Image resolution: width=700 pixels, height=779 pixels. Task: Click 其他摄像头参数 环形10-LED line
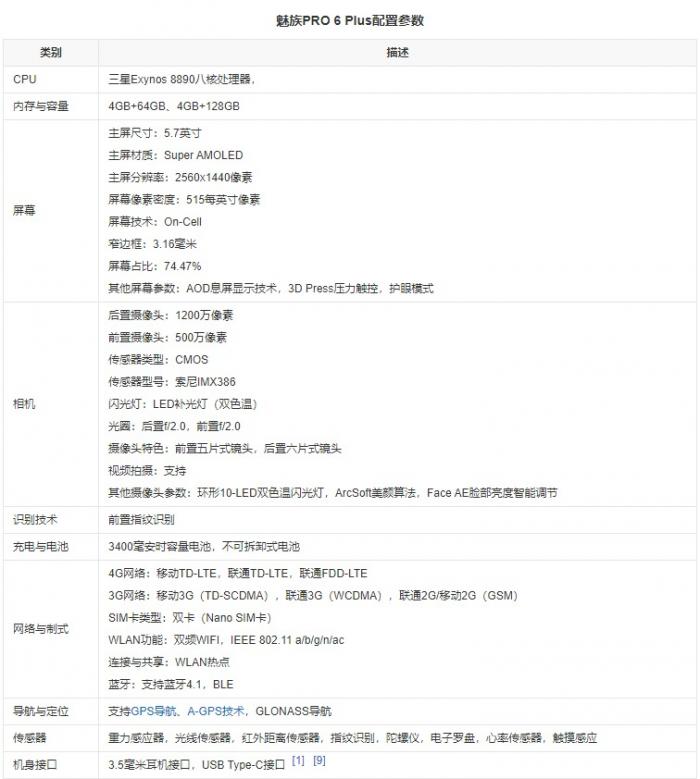(333, 493)
